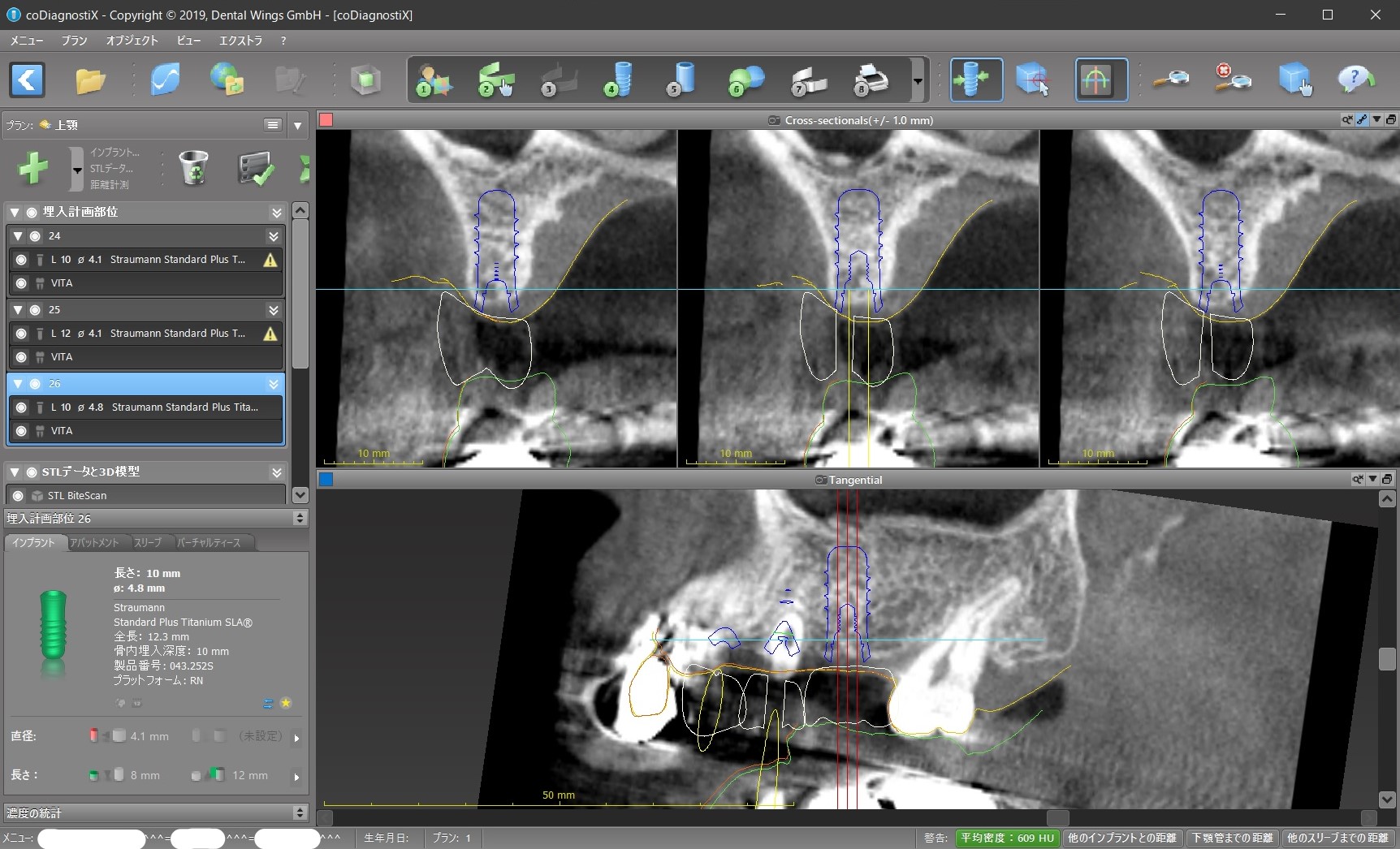Screen dimensions: 1400x849
Task: Open the green cube 3D icon
Action: point(365,80)
